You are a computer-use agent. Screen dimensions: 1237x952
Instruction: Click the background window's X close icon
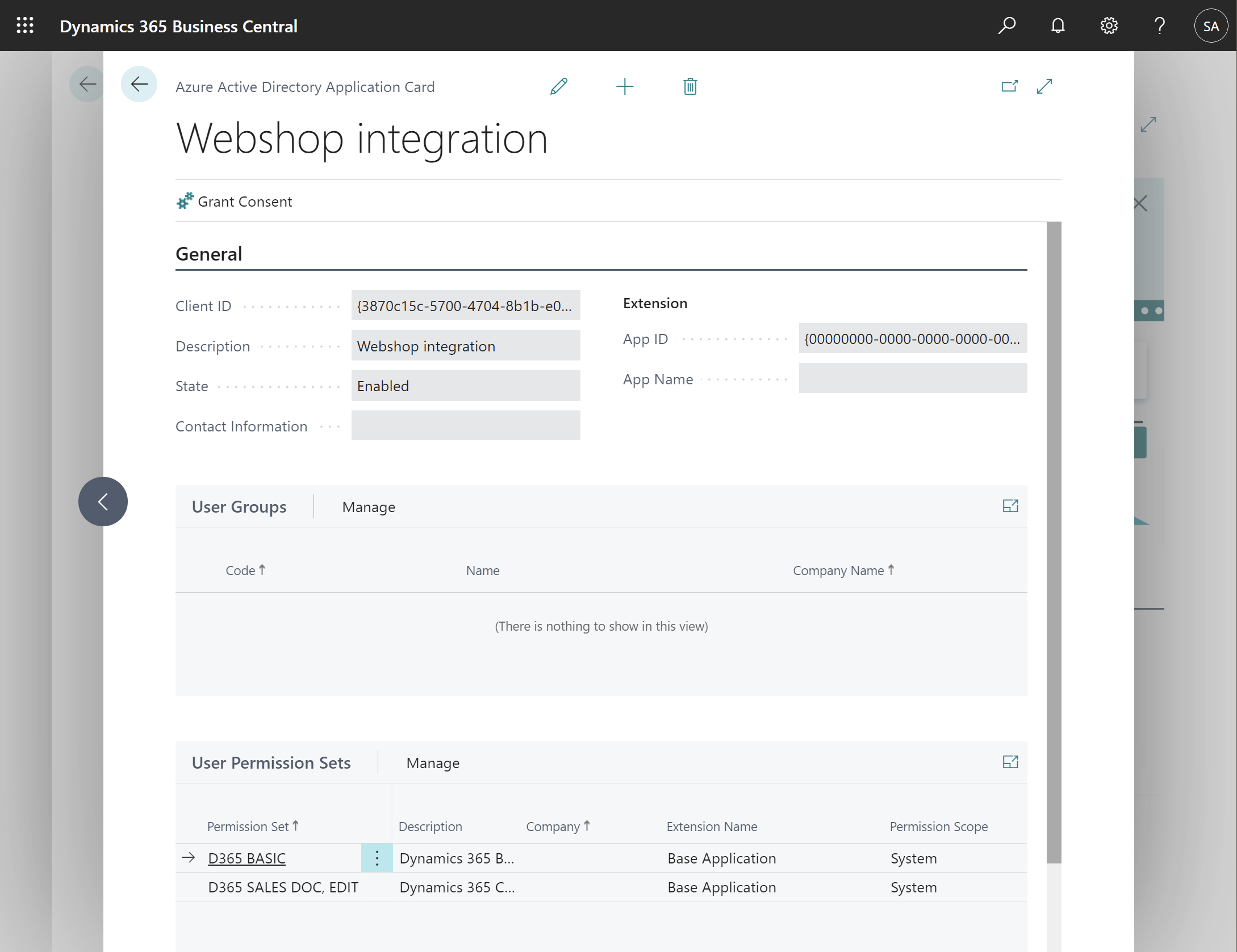[1140, 203]
